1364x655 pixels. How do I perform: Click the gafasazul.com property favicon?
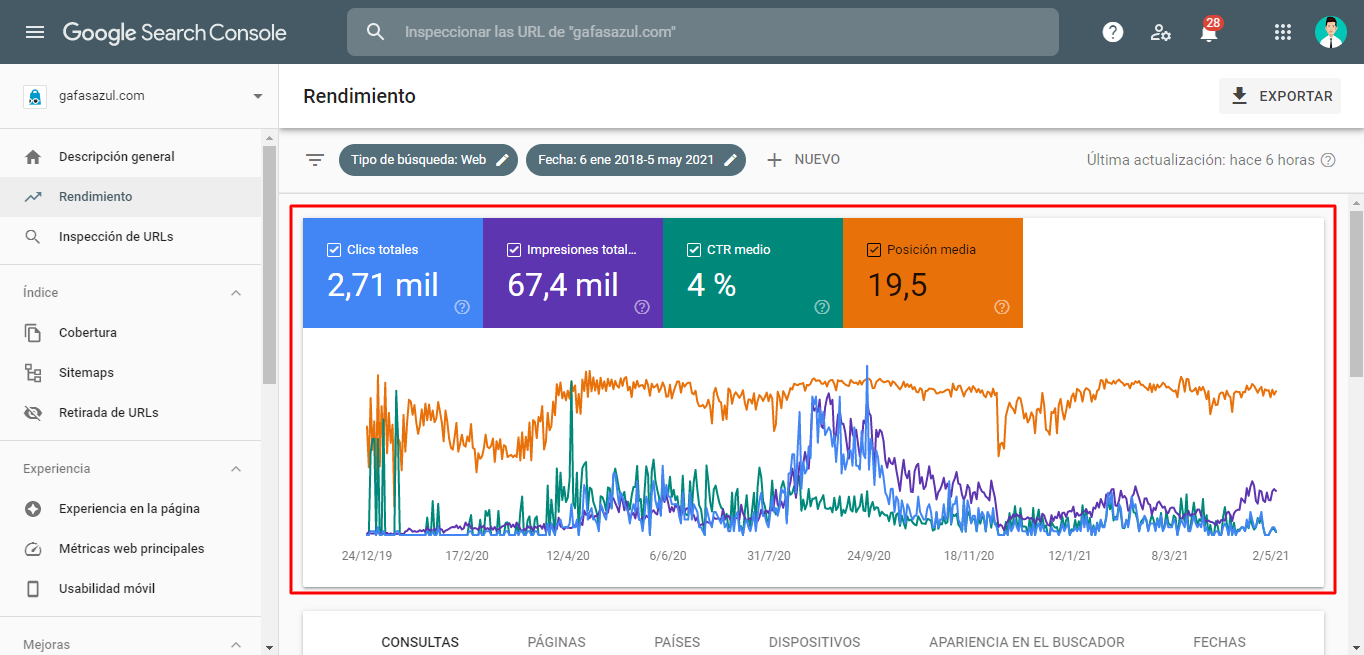(35, 96)
